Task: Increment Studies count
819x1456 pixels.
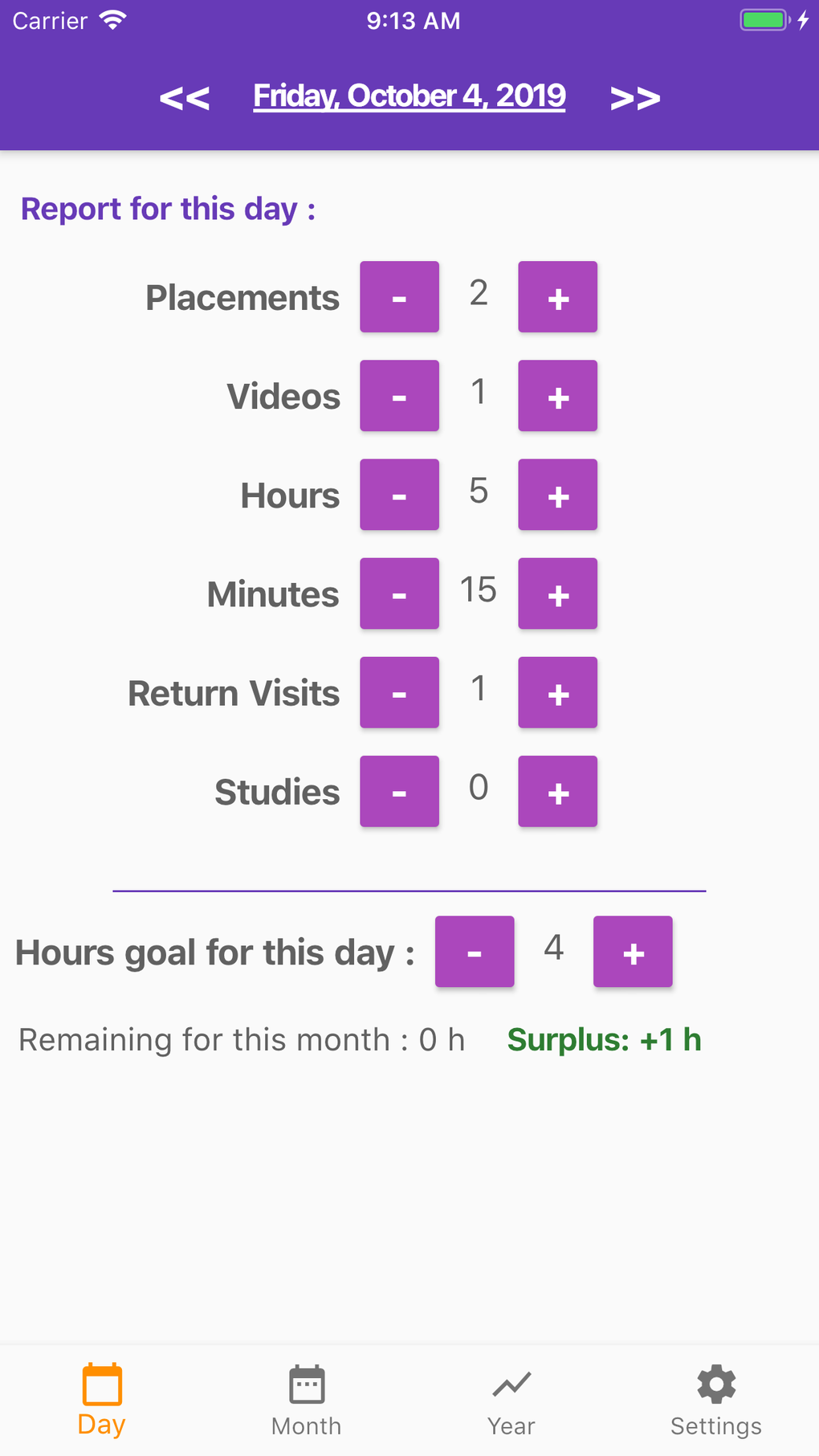Action: pyautogui.click(x=557, y=790)
